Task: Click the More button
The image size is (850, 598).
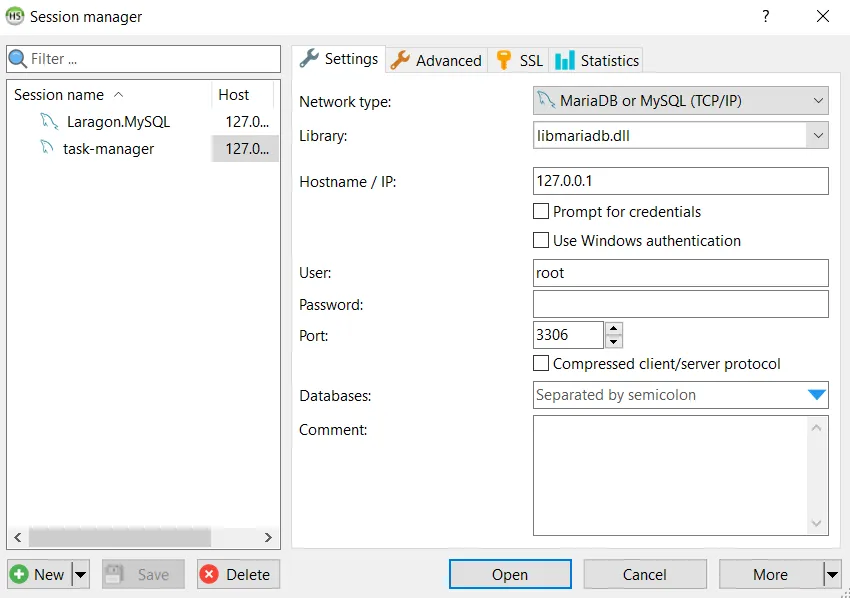Action: coord(770,574)
